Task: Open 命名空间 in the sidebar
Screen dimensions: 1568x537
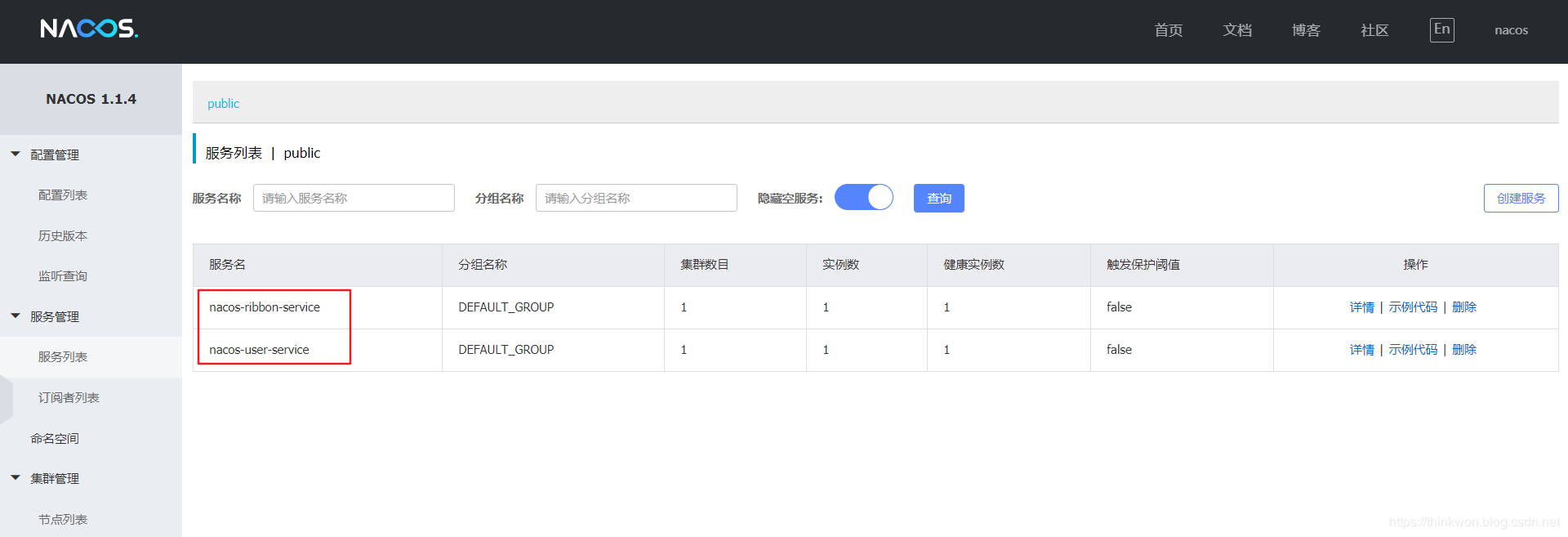Action: 55,439
